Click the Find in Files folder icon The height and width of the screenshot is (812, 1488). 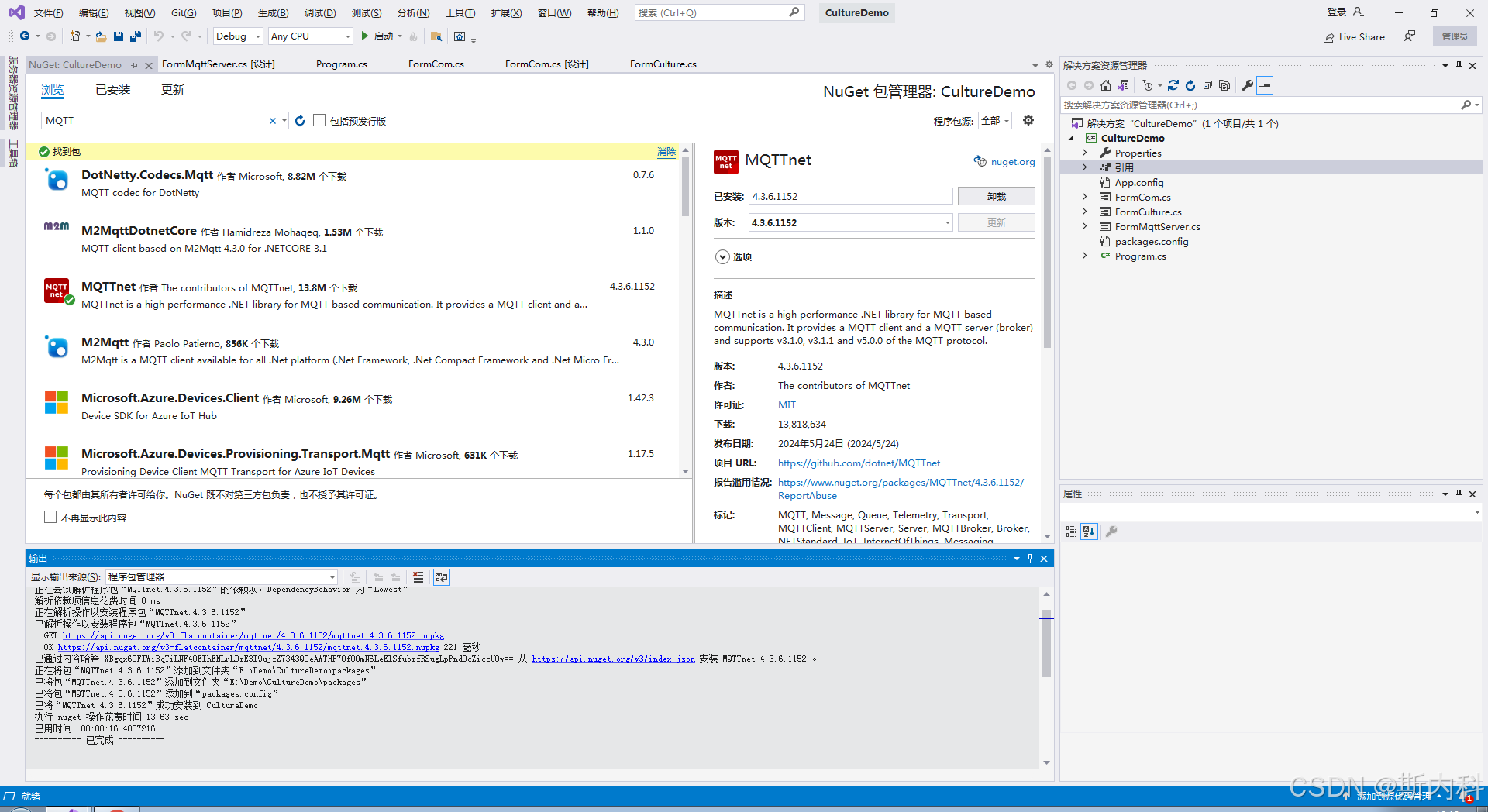[436, 36]
